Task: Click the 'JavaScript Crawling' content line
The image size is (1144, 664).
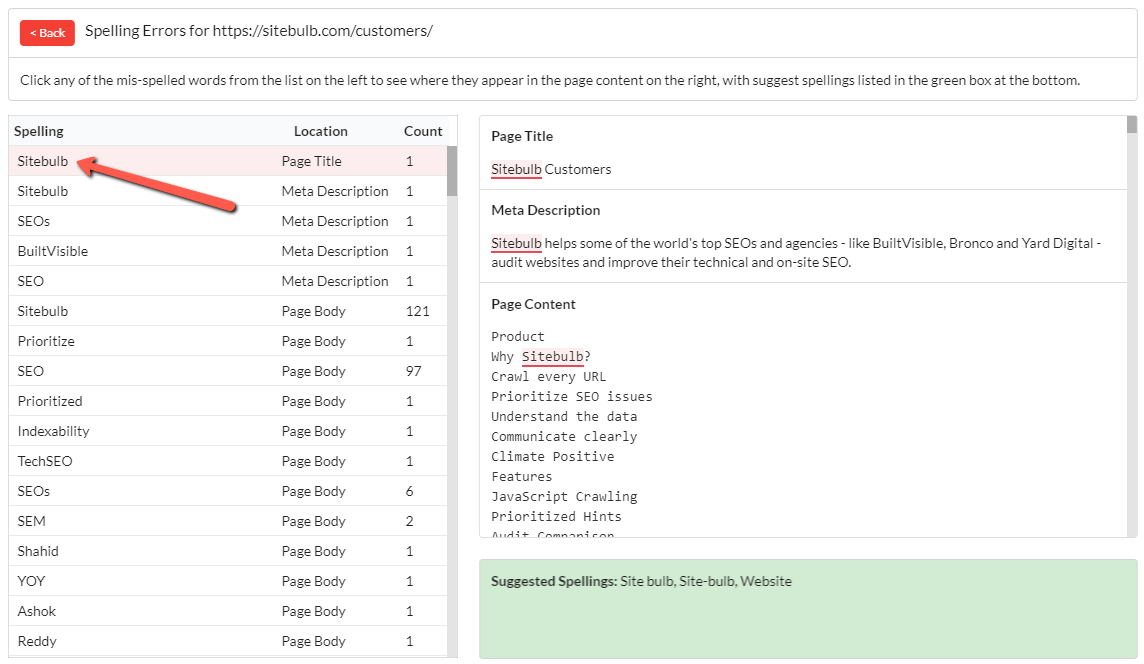Action: pos(564,496)
